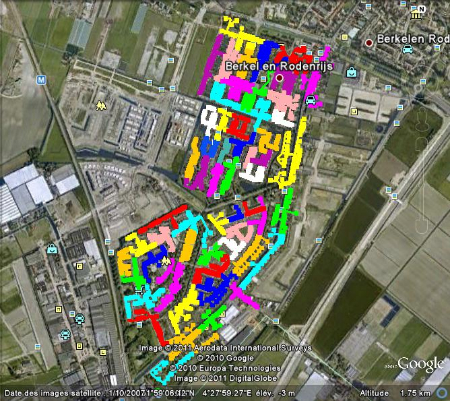Open the car icon under Berkelen Rod label
The height and width of the screenshot is (401, 450).
click(407, 50)
